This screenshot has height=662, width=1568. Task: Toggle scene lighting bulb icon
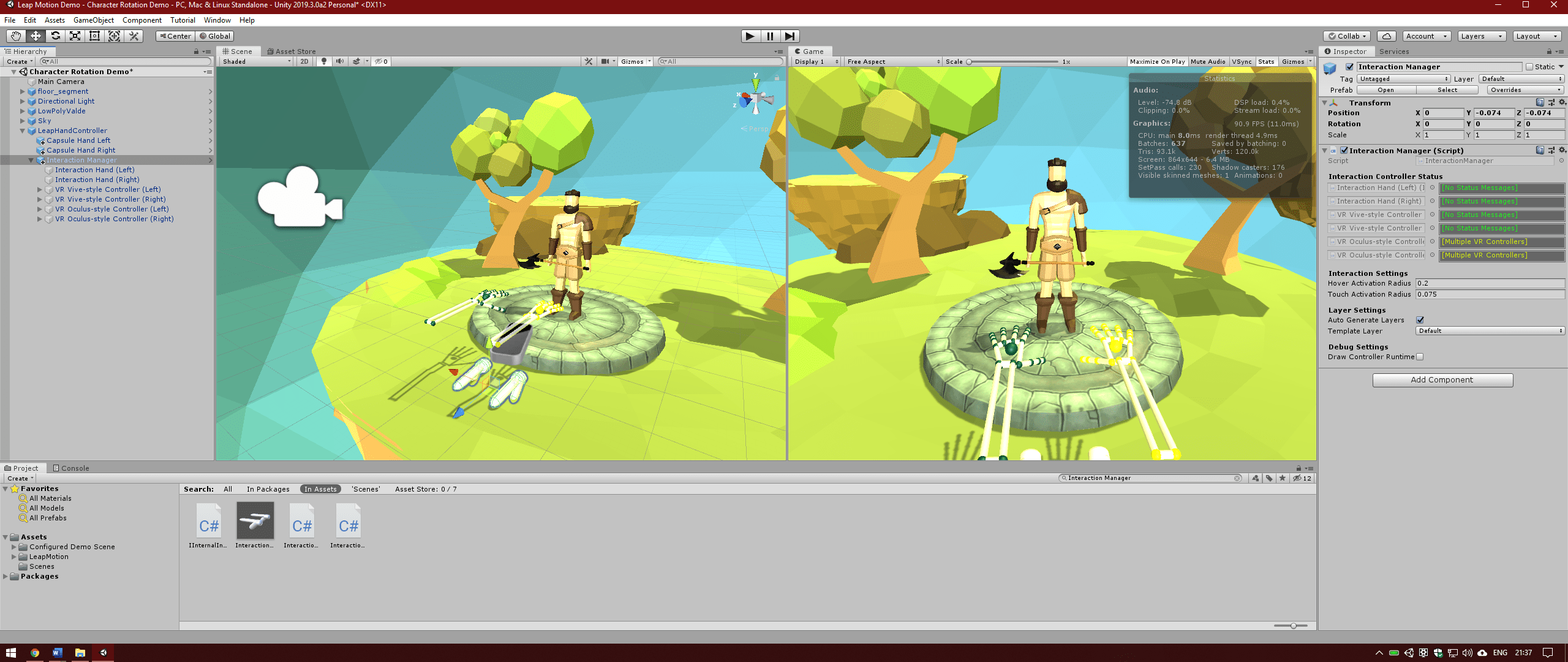324,61
